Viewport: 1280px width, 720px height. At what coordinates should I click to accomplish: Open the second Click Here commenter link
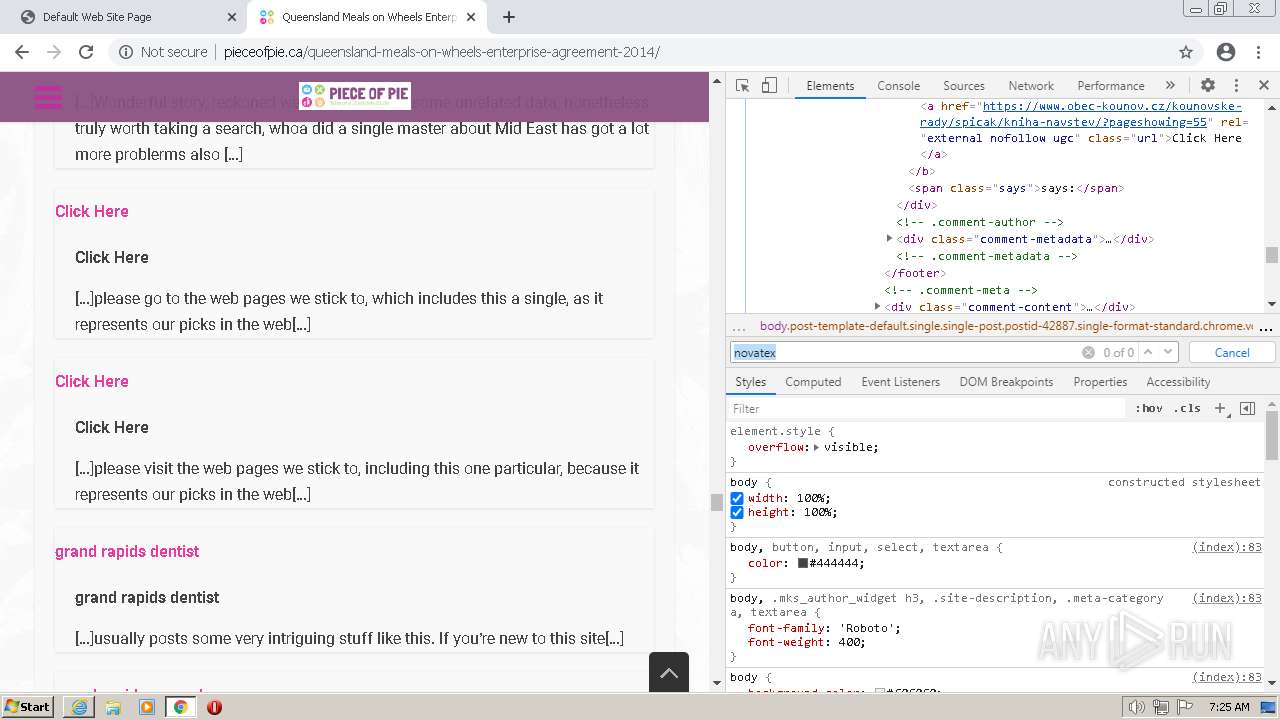pyautogui.click(x=92, y=381)
